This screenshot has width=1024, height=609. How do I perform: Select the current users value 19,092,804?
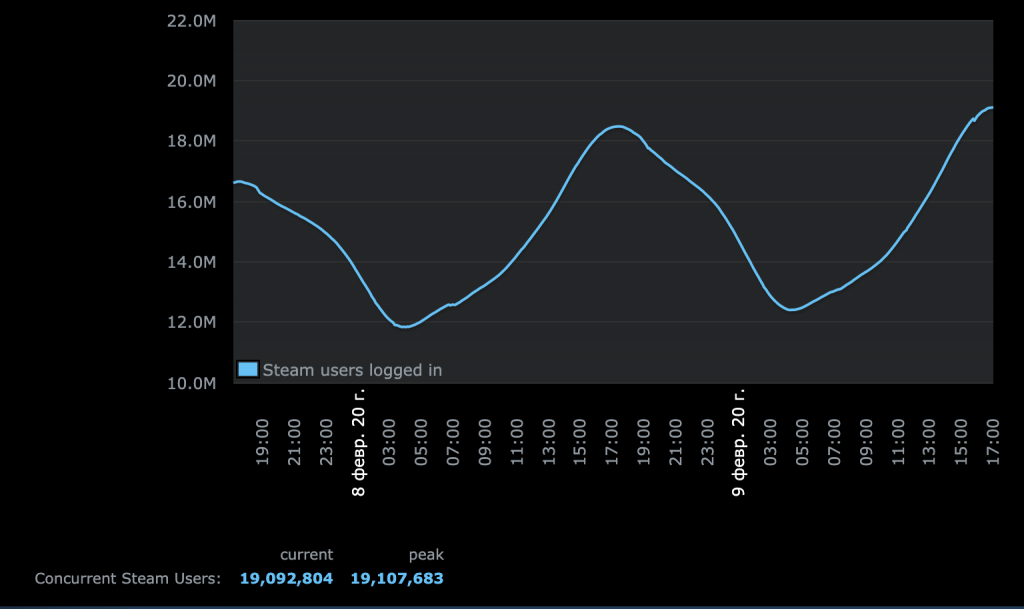(286, 579)
